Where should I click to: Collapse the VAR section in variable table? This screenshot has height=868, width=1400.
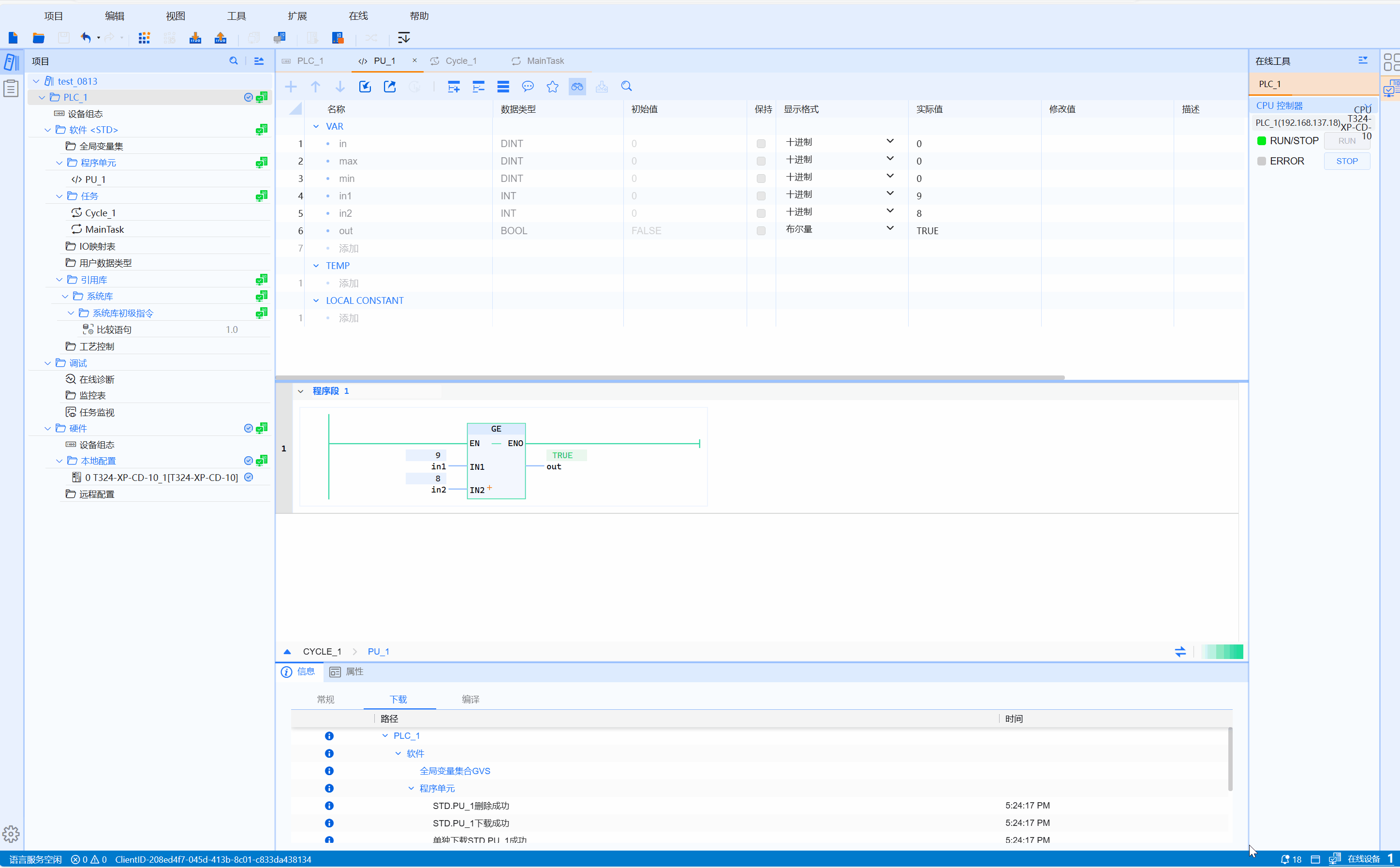pos(316,126)
